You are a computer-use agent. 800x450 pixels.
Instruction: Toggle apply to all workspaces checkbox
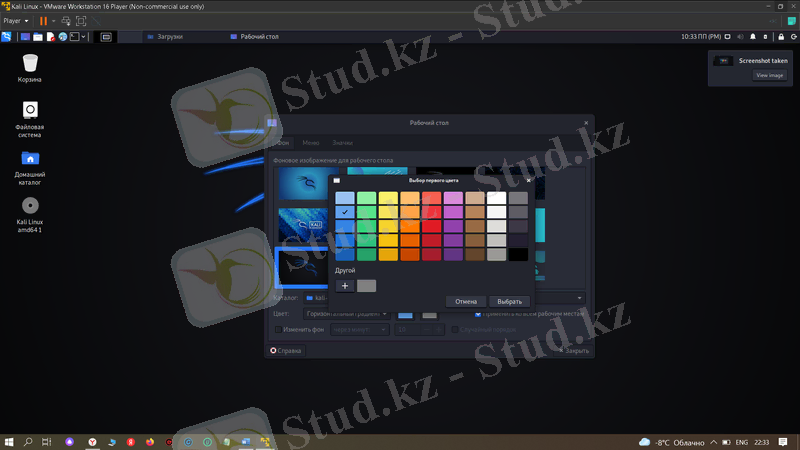click(x=478, y=314)
